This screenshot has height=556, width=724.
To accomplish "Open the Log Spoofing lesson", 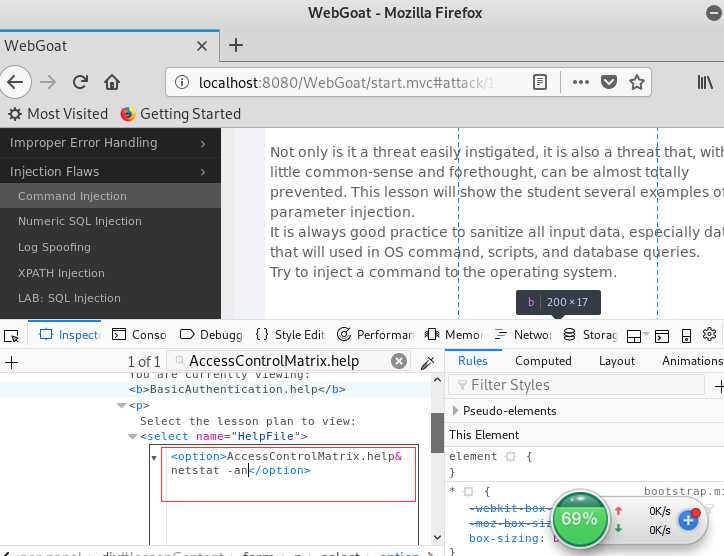I will click(54, 247).
